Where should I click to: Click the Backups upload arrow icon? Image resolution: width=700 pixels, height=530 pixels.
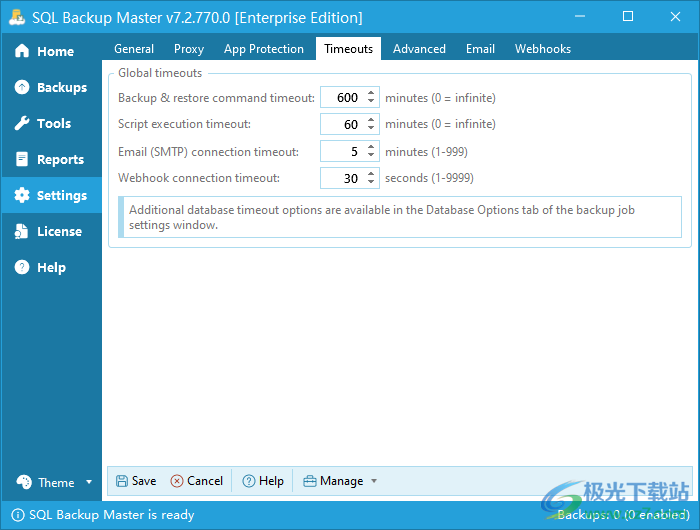(22, 87)
